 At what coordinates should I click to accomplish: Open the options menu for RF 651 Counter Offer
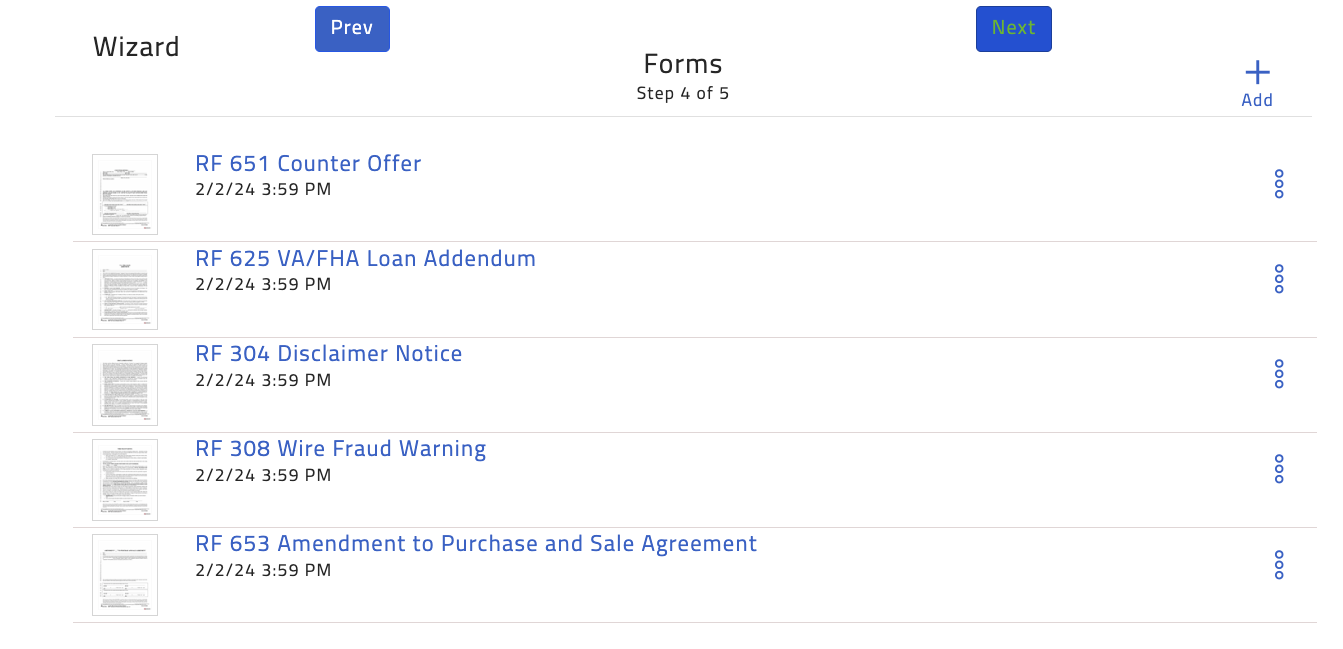click(x=1279, y=183)
